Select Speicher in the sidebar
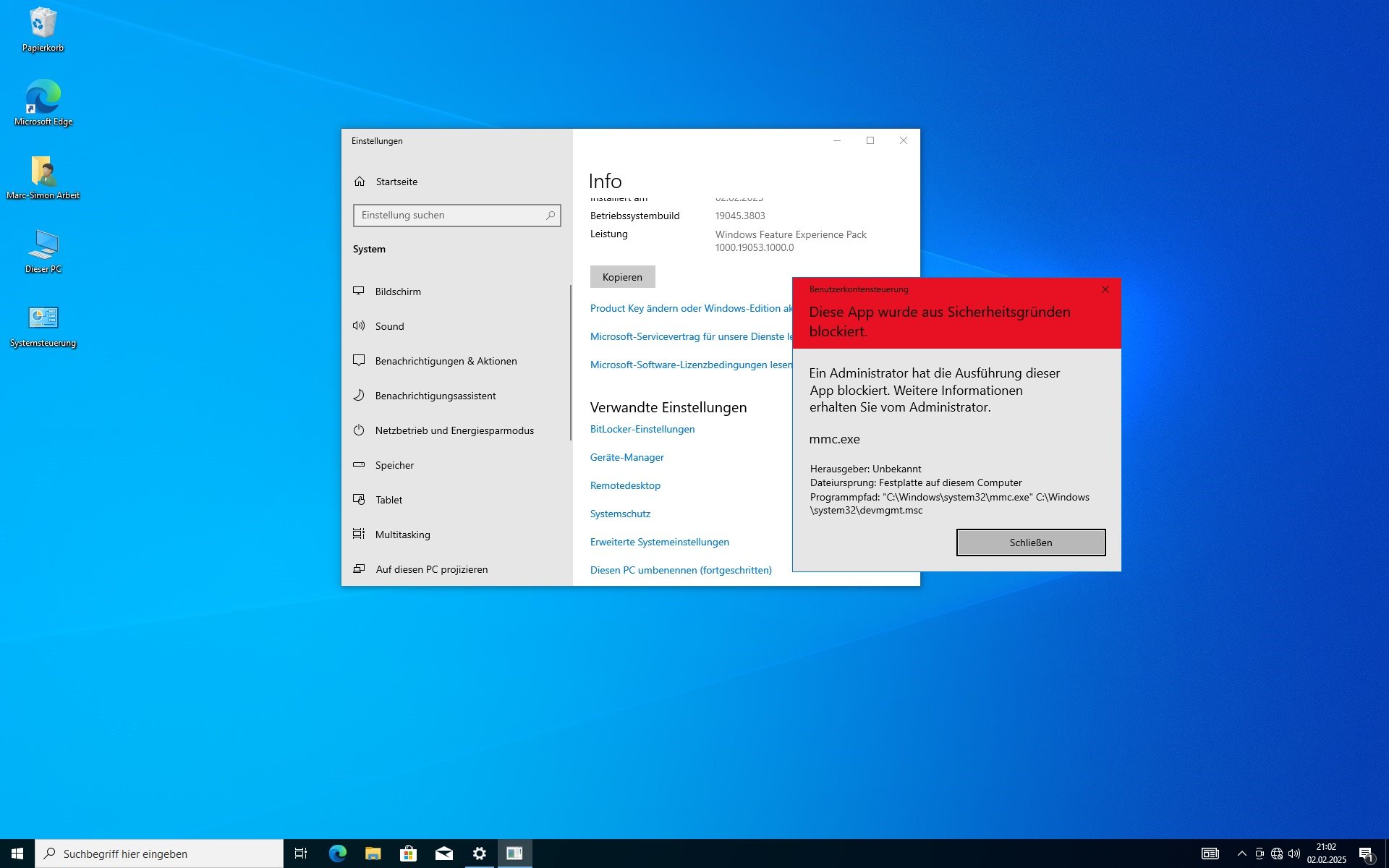The width and height of the screenshot is (1389, 868). tap(394, 465)
